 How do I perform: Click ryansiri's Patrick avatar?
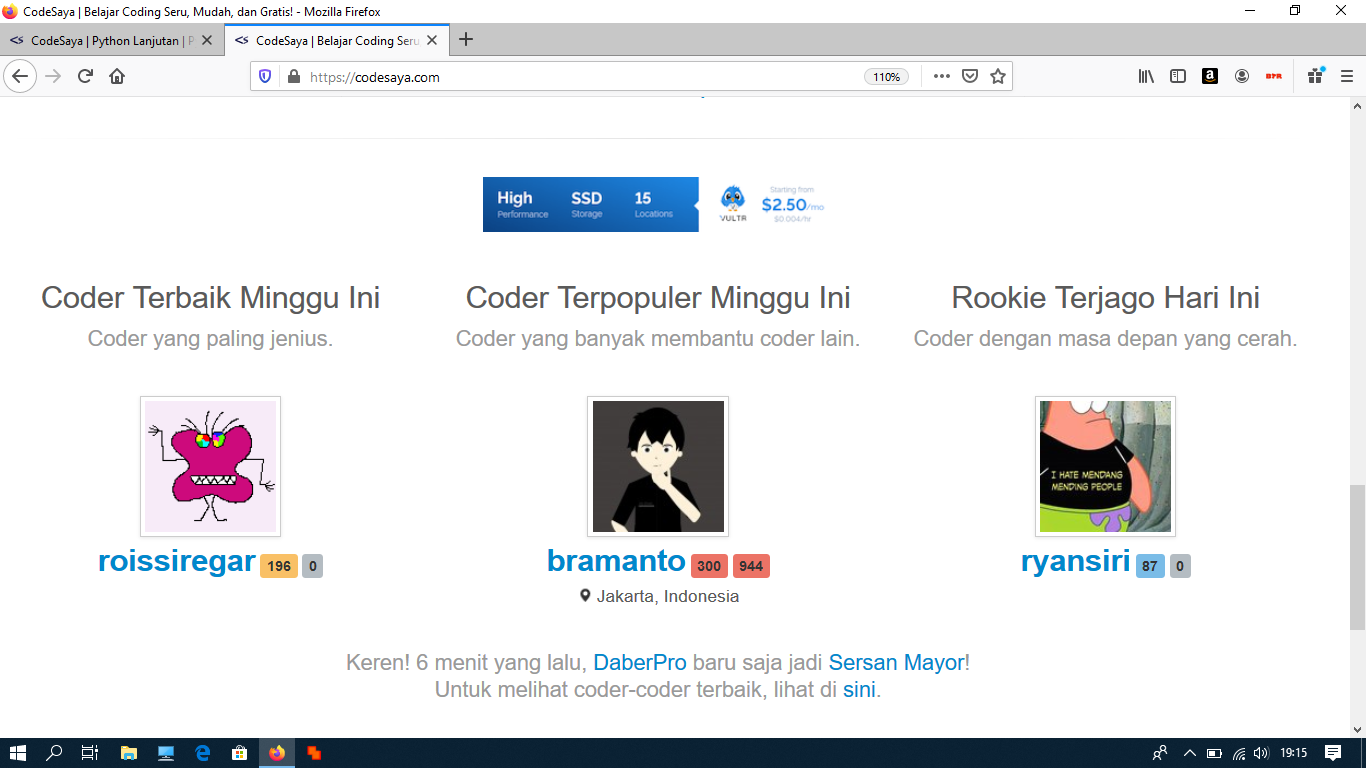pyautogui.click(x=1105, y=466)
